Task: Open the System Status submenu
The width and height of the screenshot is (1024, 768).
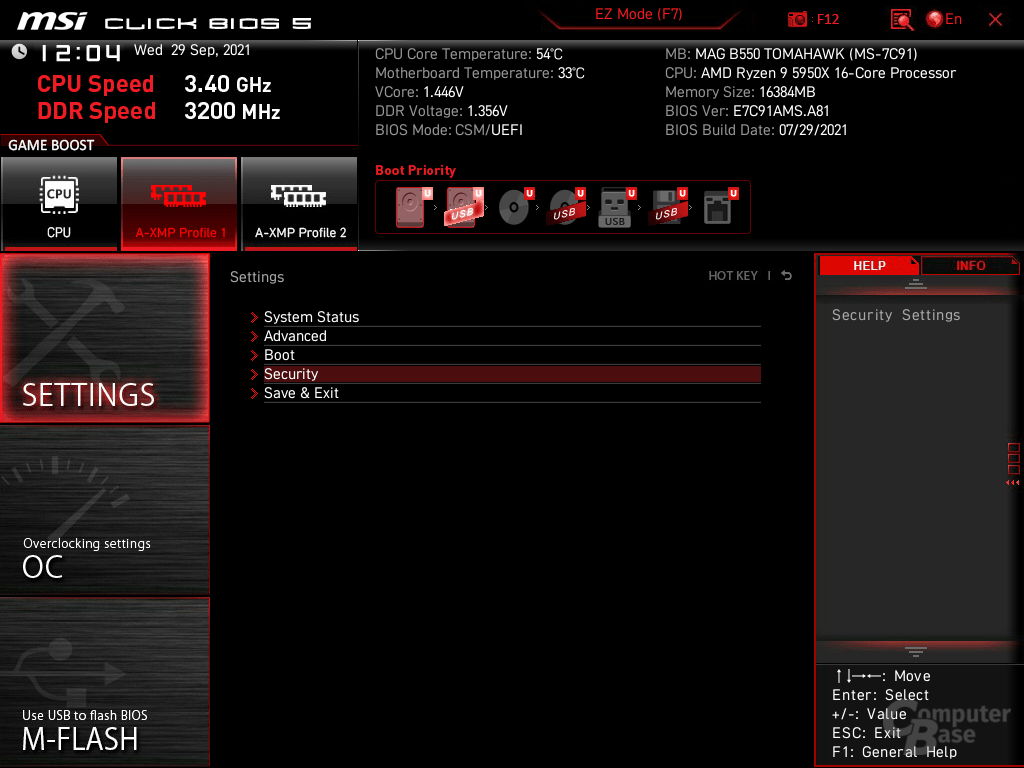Action: click(512, 317)
